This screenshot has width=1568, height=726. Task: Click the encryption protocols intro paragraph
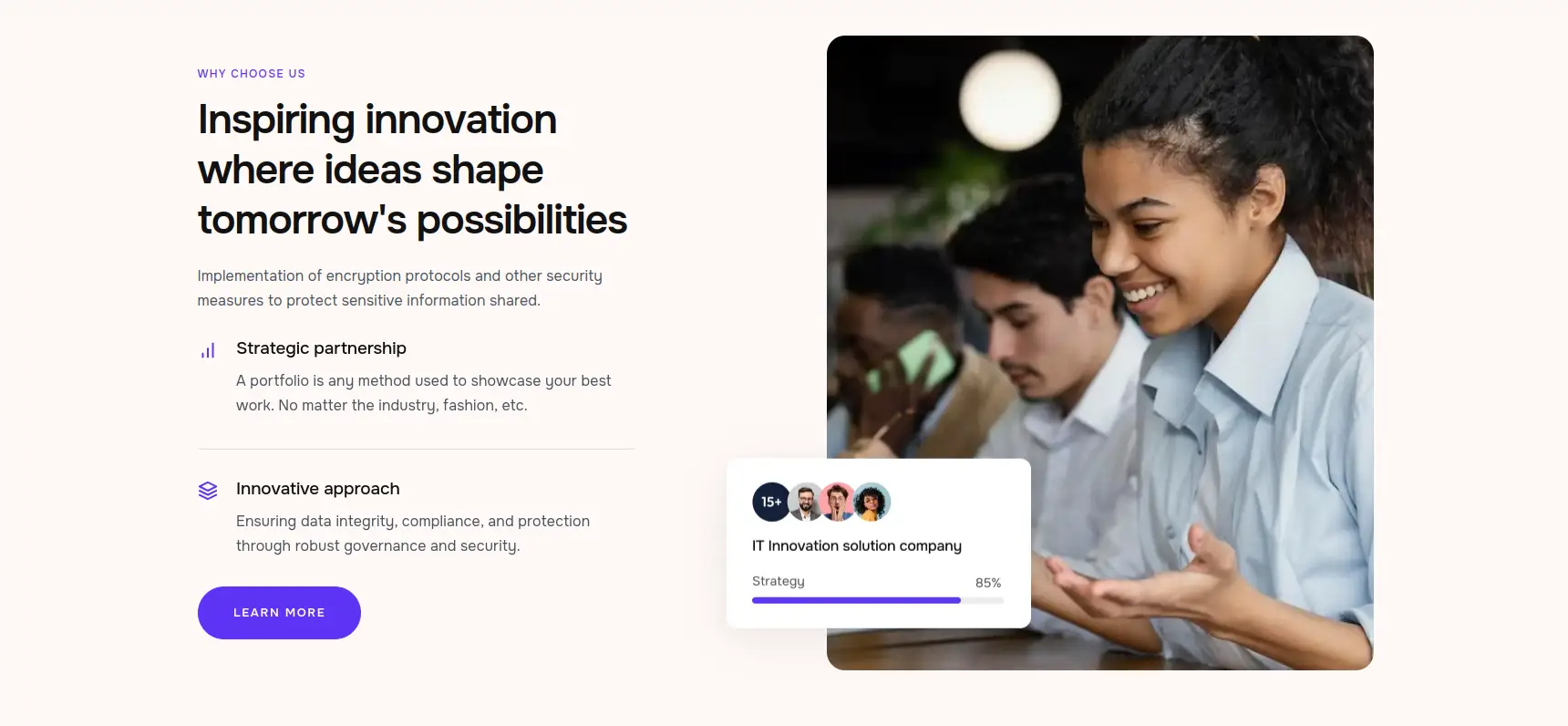click(x=400, y=288)
